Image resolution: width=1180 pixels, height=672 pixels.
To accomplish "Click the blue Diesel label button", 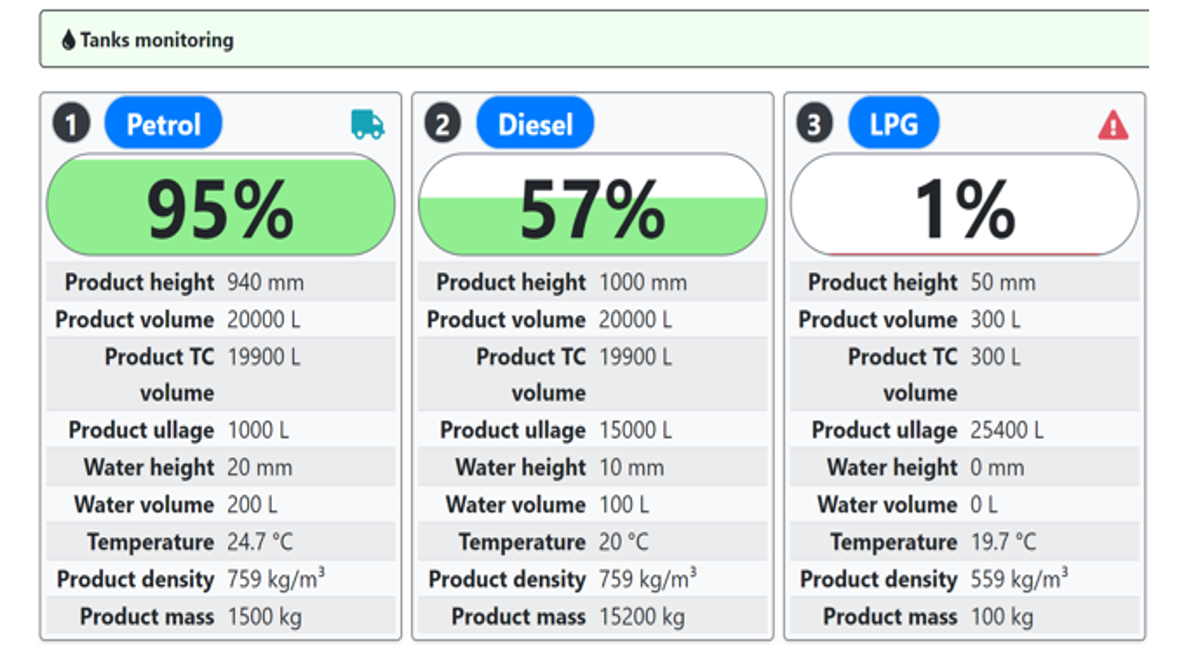I will pos(535,124).
